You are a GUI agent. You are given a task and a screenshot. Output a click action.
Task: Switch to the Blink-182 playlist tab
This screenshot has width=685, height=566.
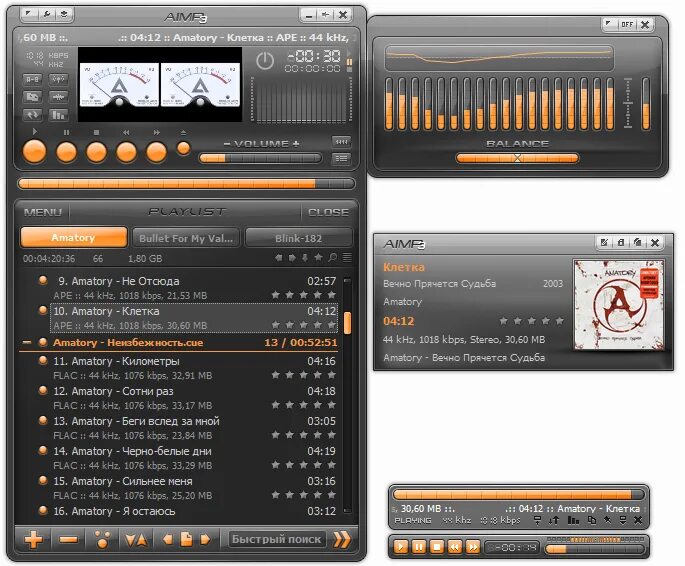click(x=299, y=238)
